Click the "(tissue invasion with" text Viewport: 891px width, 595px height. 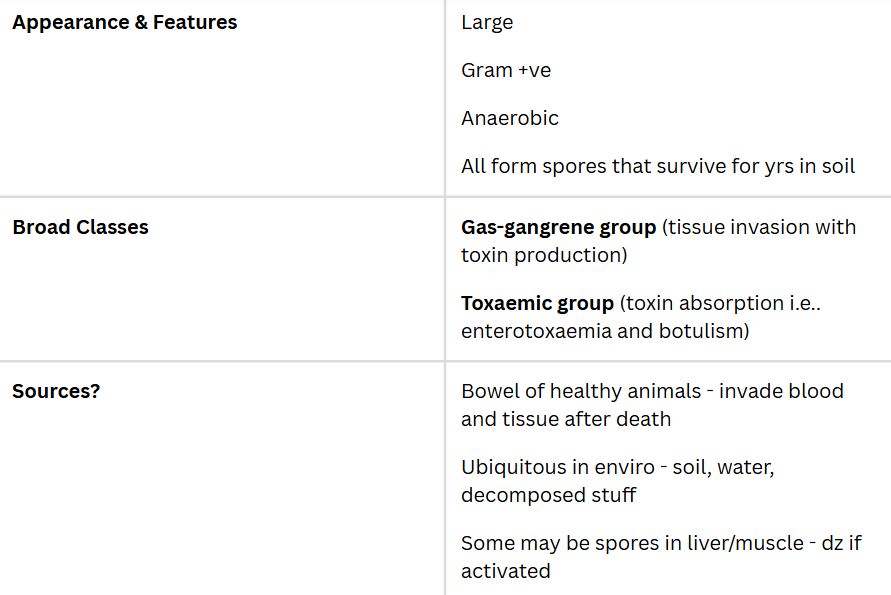pos(759,227)
